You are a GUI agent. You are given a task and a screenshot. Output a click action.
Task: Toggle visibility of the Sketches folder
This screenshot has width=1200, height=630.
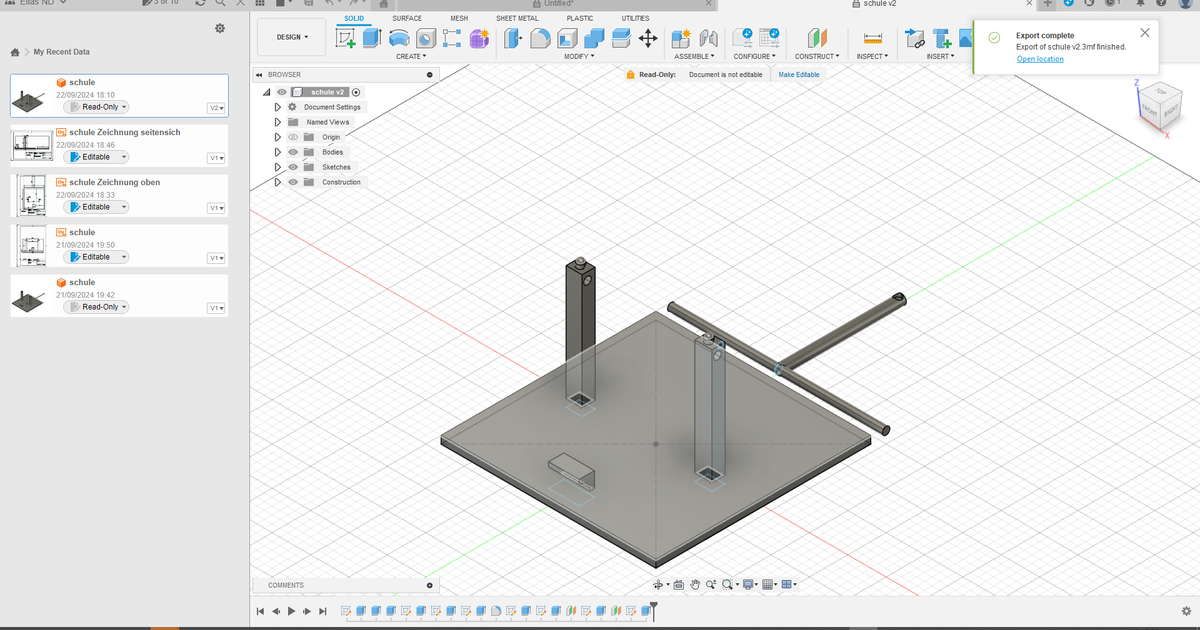click(292, 167)
